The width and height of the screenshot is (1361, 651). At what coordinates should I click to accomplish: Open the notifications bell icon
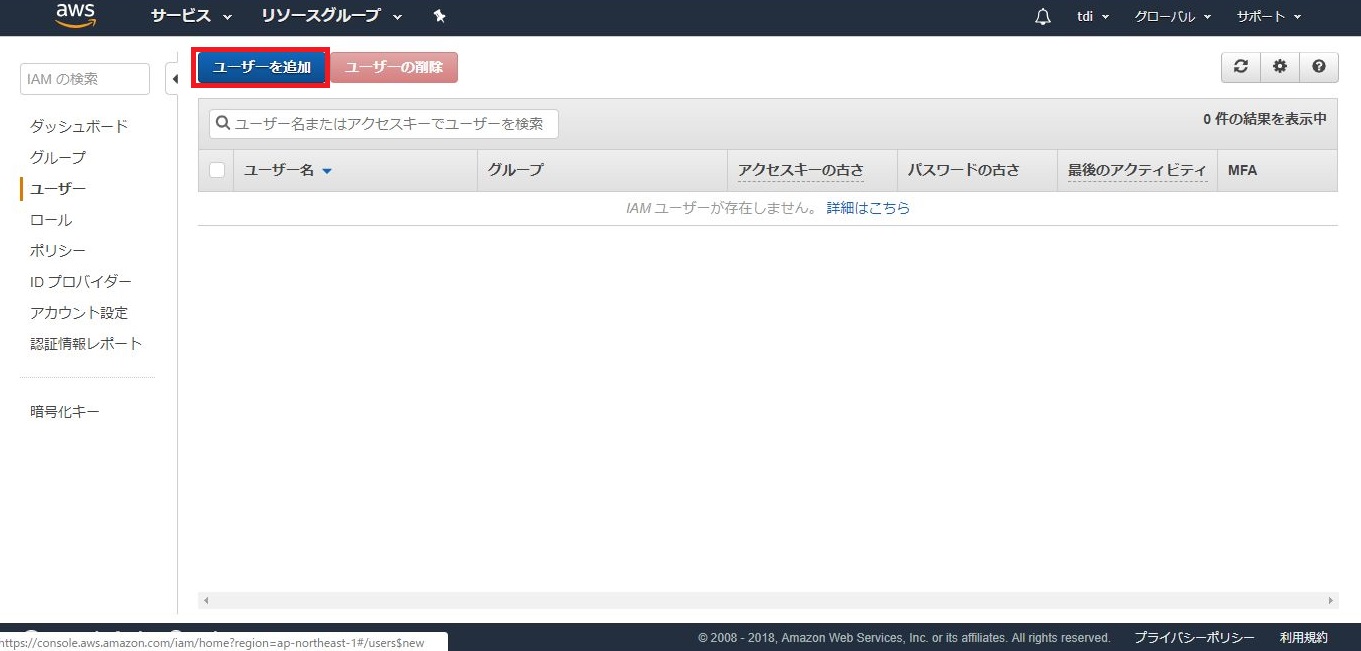[1043, 17]
